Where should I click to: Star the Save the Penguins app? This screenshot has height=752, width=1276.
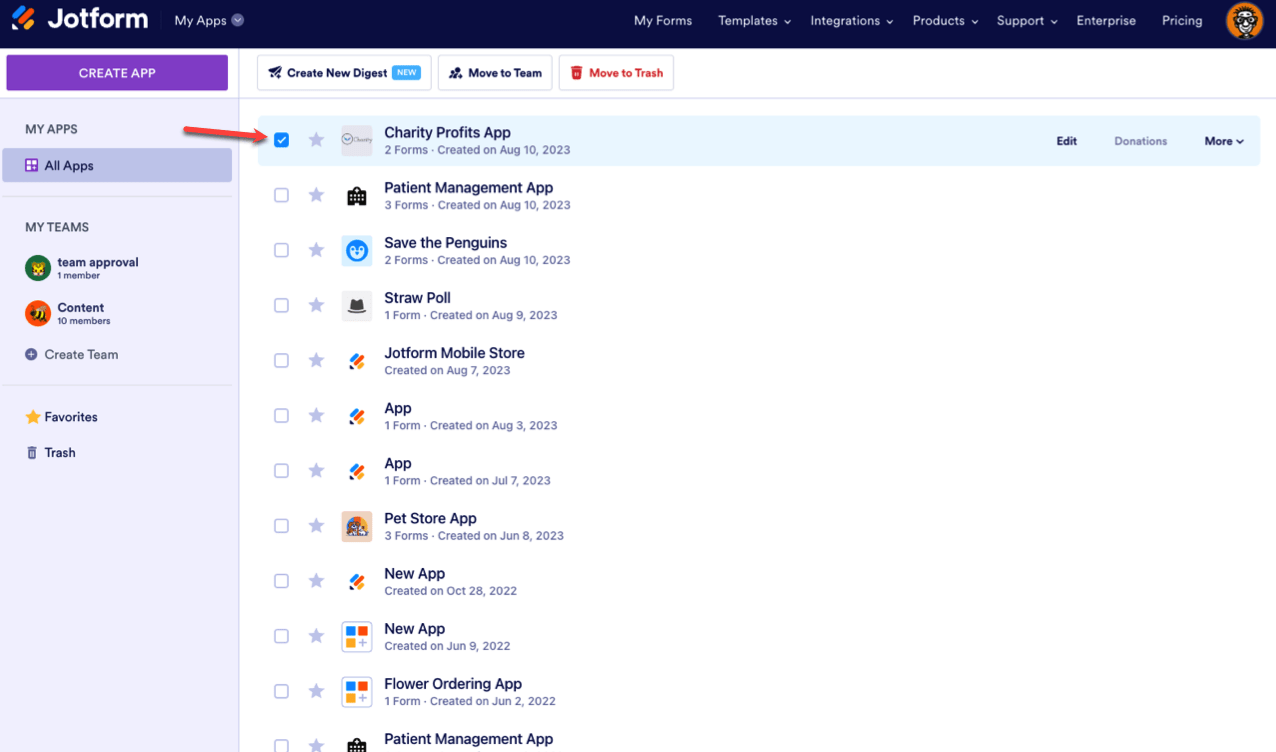316,250
